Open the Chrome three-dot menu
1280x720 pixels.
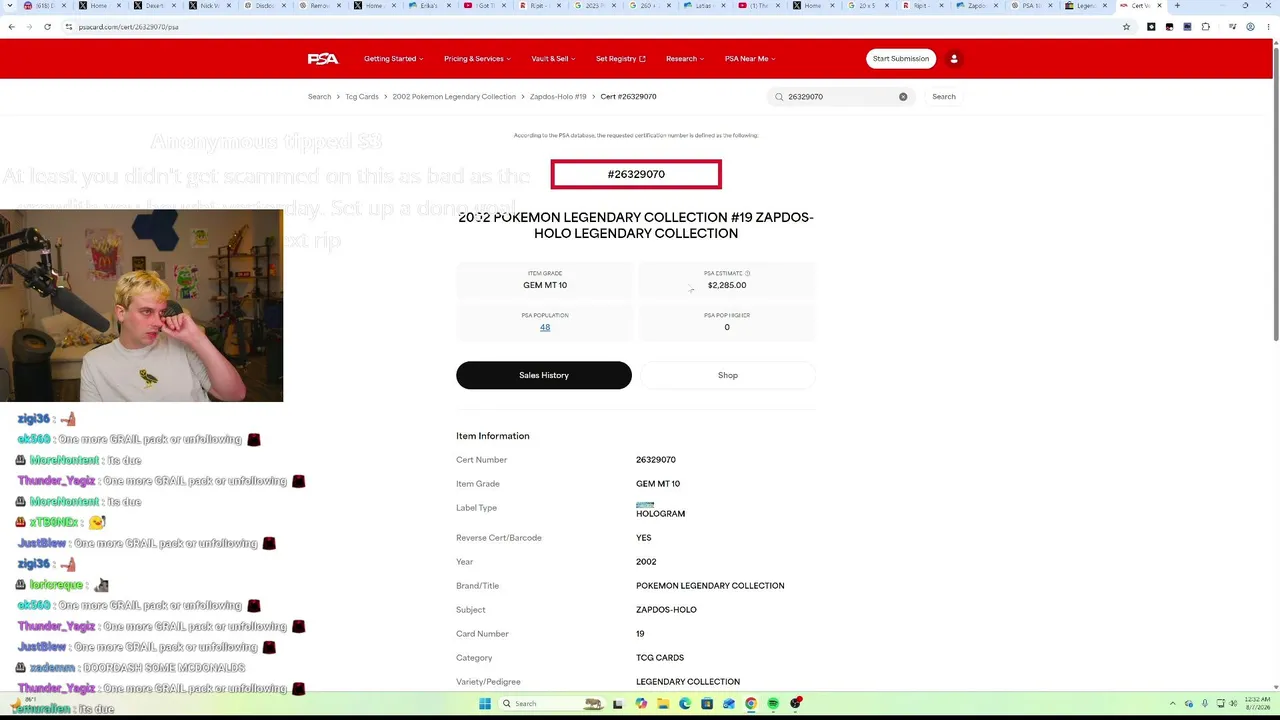(x=1268, y=27)
